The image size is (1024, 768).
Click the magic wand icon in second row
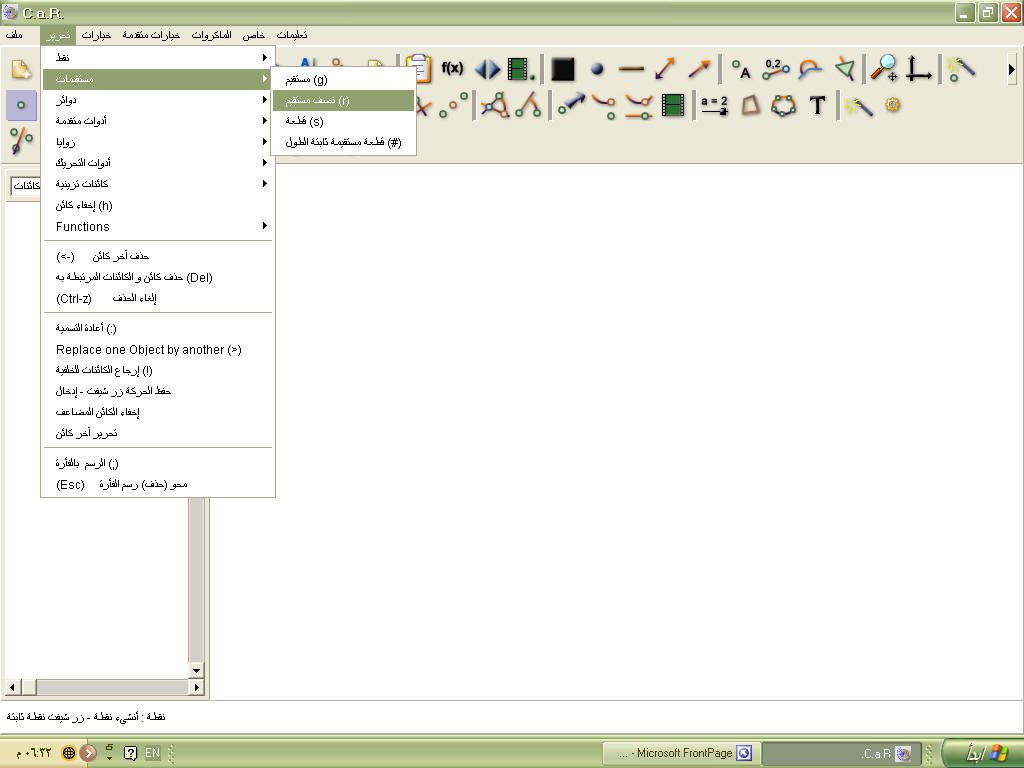coord(858,105)
